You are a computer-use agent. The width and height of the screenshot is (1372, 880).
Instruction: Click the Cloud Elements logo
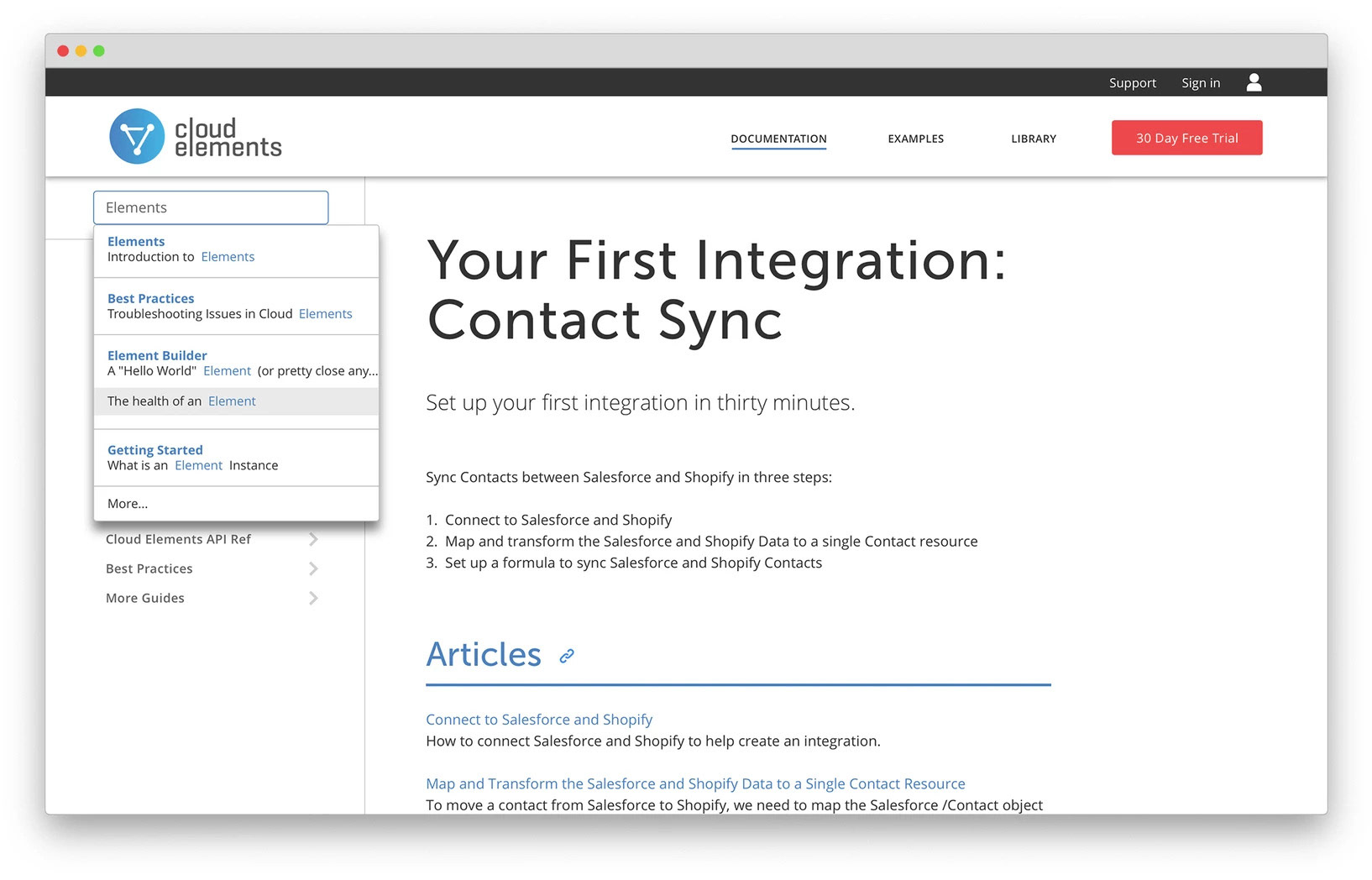(196, 137)
